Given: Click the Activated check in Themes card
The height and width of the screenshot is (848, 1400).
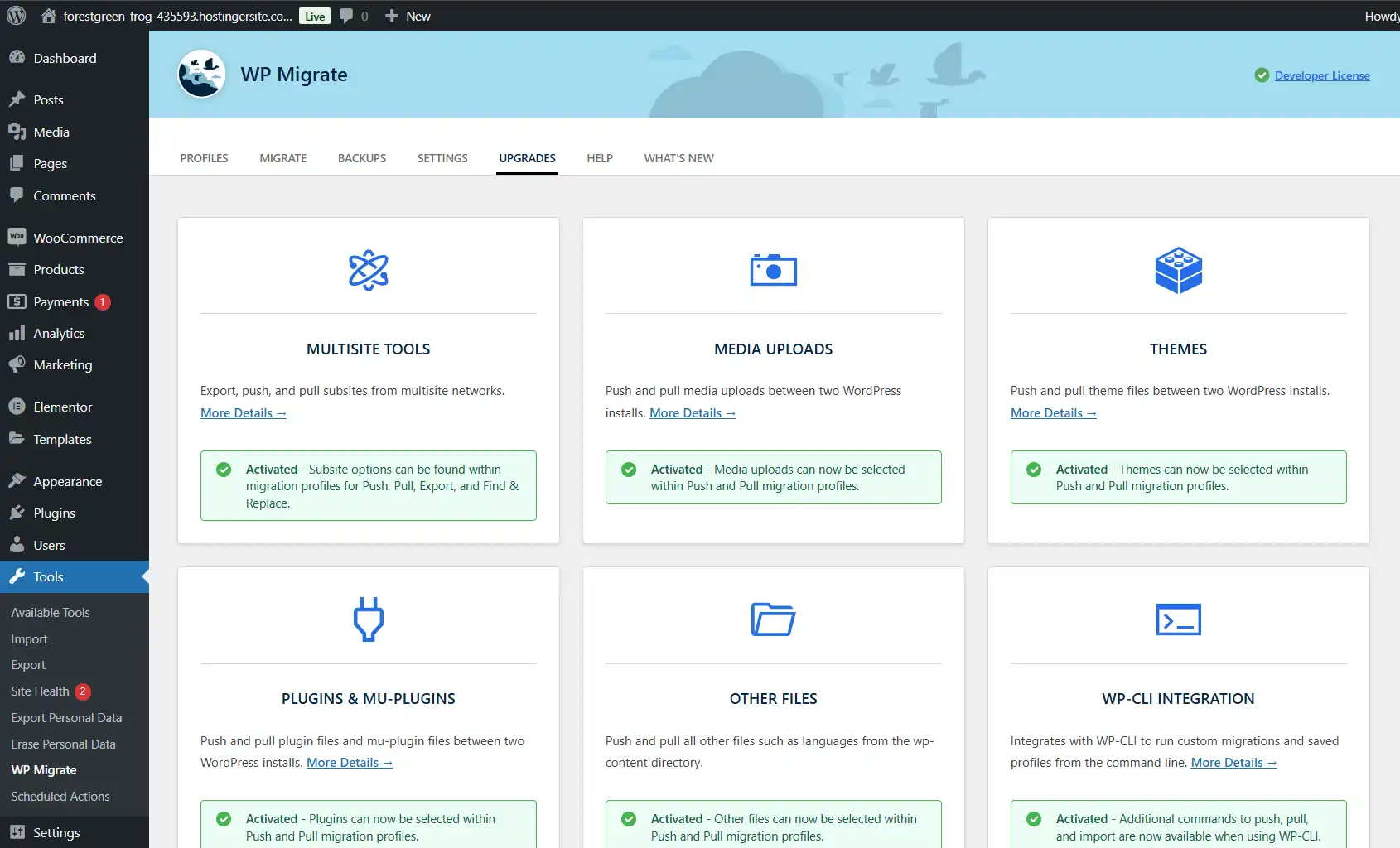Looking at the screenshot, I should click(x=1034, y=470).
